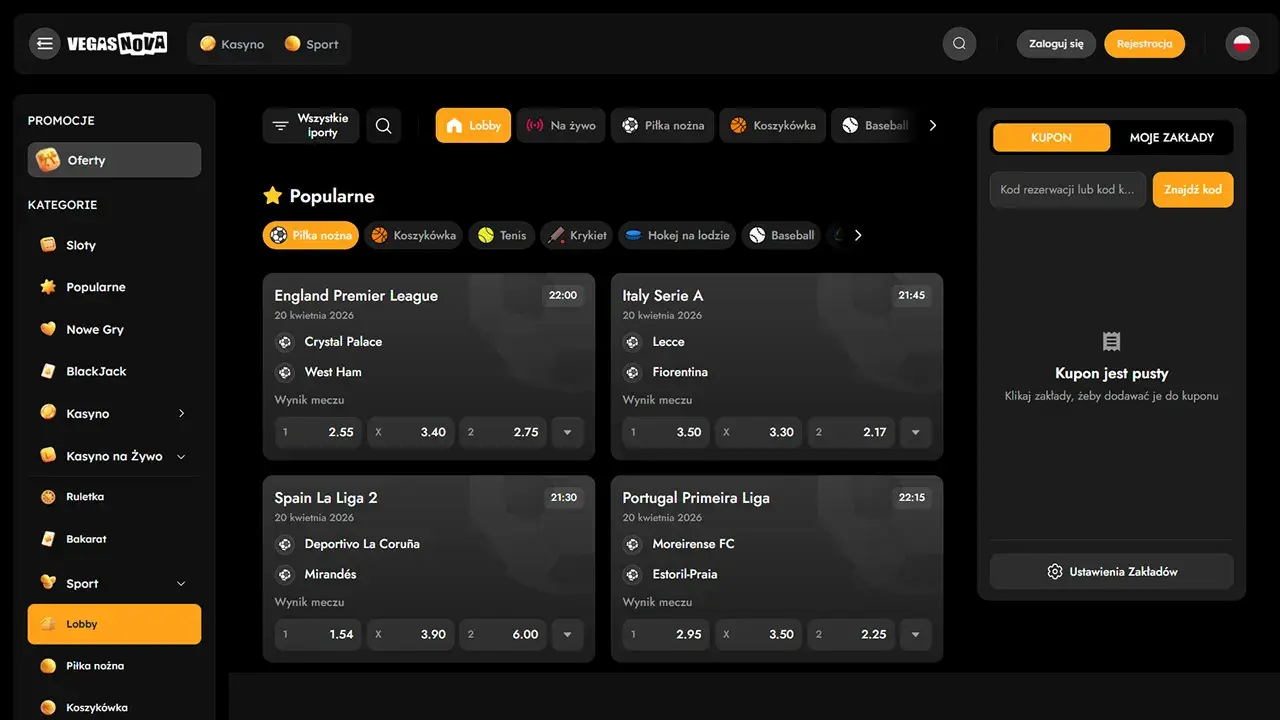Click the empty coupon receipt icon
The image size is (1280, 720).
(1111, 342)
